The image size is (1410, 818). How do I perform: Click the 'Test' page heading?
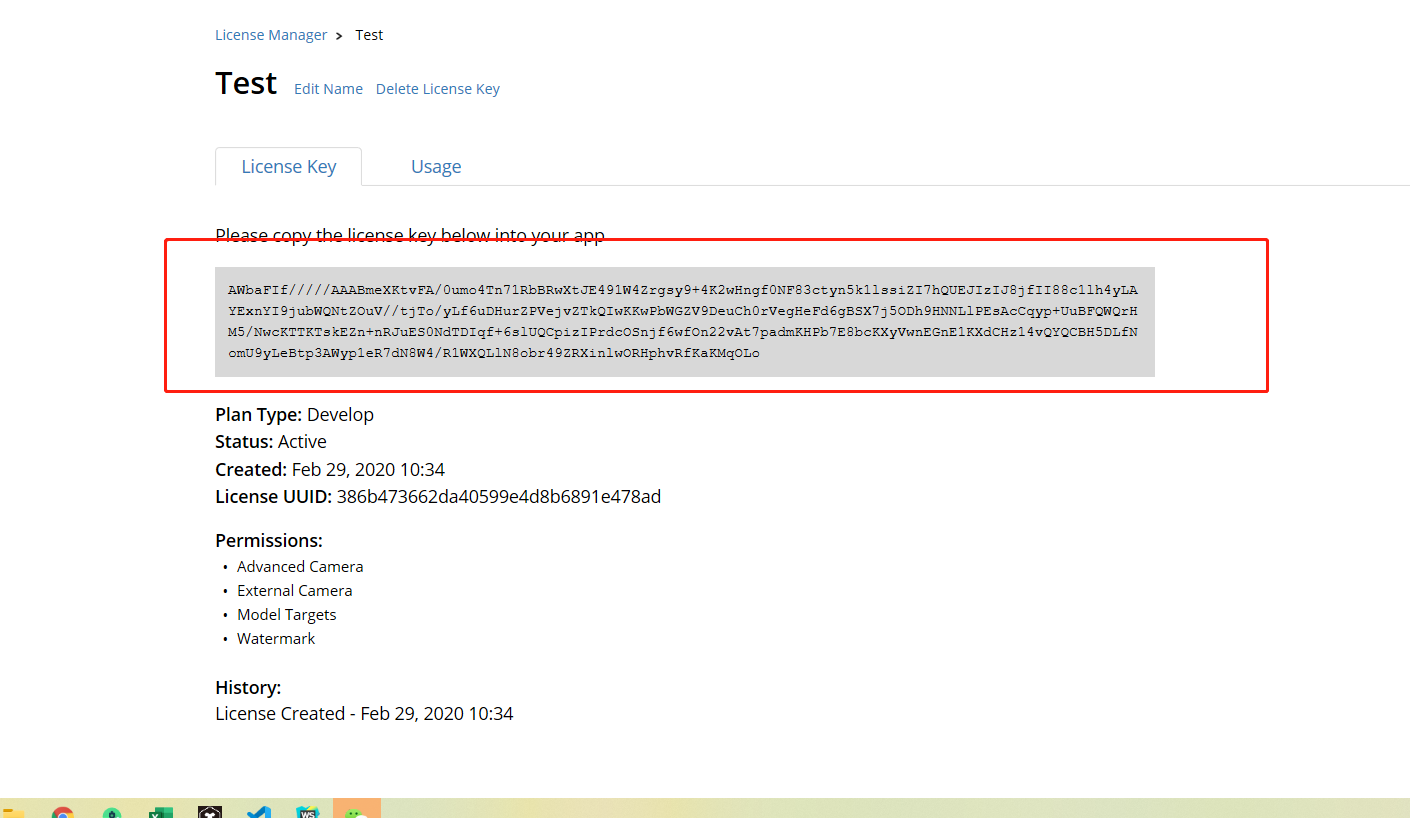point(246,83)
